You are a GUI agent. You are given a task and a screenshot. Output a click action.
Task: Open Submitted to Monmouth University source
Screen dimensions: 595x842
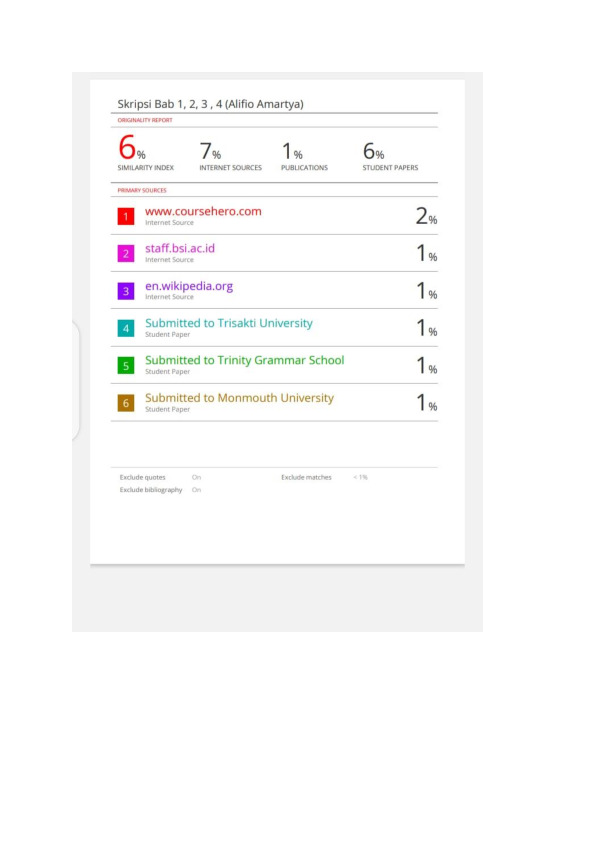[240, 398]
